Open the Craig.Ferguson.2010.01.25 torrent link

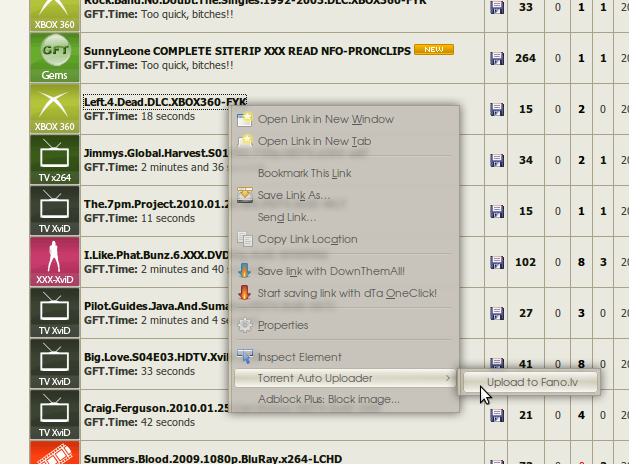click(156, 408)
